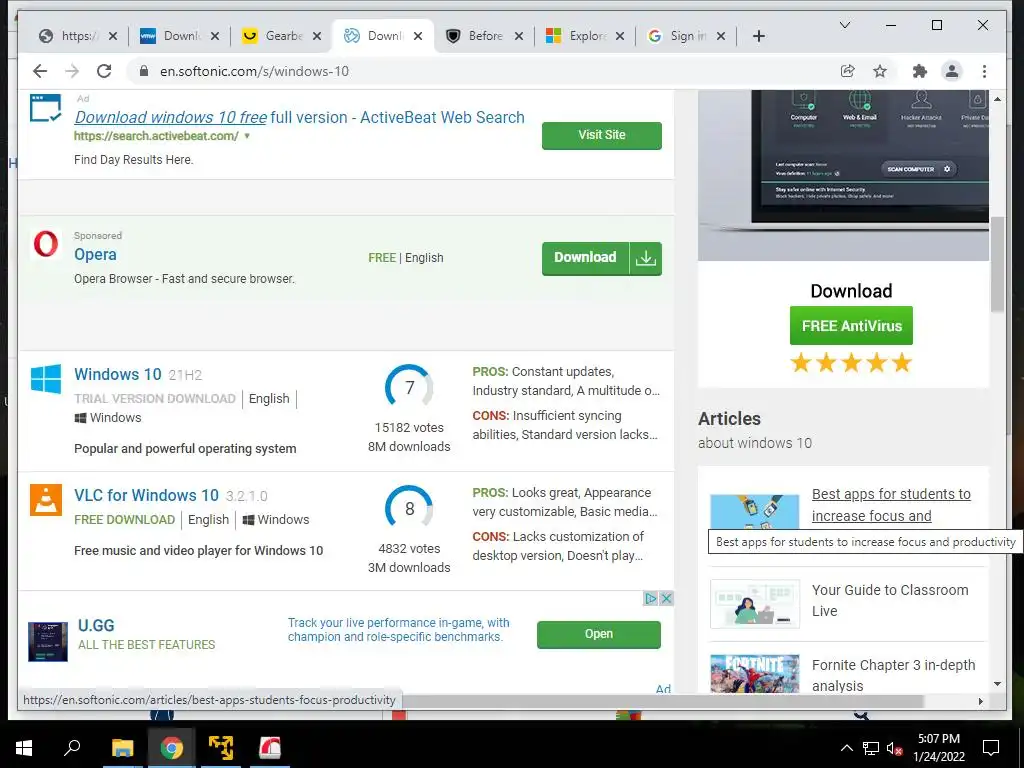The height and width of the screenshot is (768, 1024).
Task: Click the green Opera Download button
Action: 601,259
